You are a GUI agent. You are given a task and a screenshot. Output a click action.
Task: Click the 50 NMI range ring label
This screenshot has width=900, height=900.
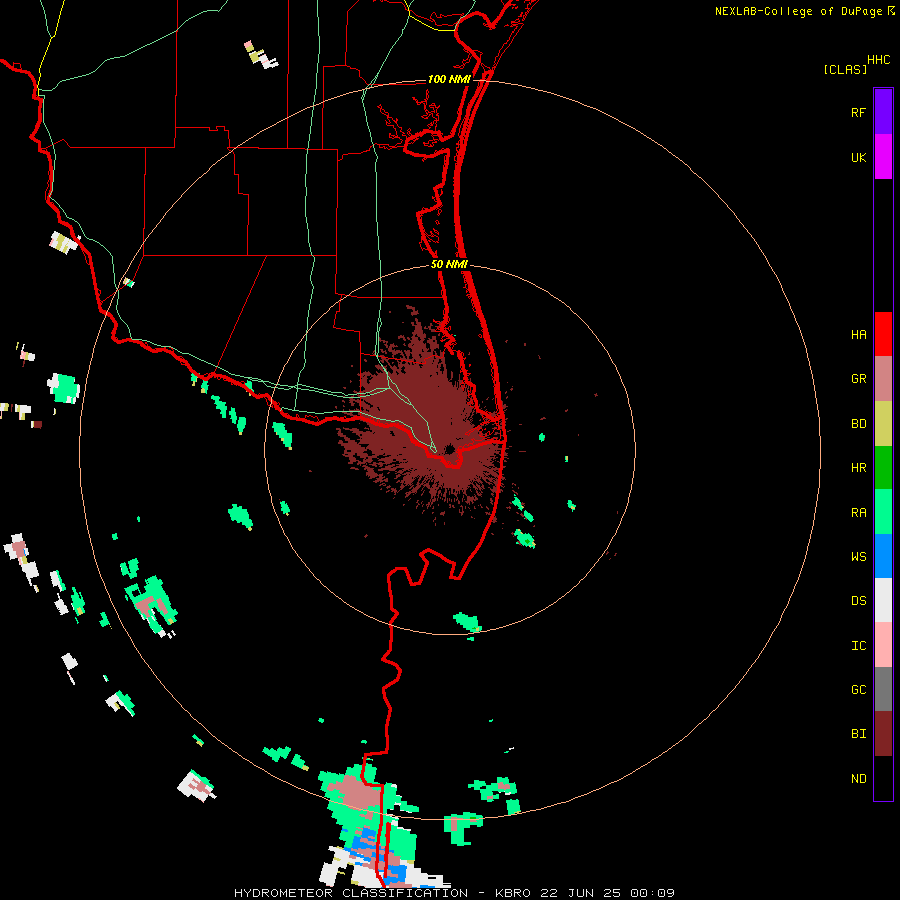click(x=449, y=264)
